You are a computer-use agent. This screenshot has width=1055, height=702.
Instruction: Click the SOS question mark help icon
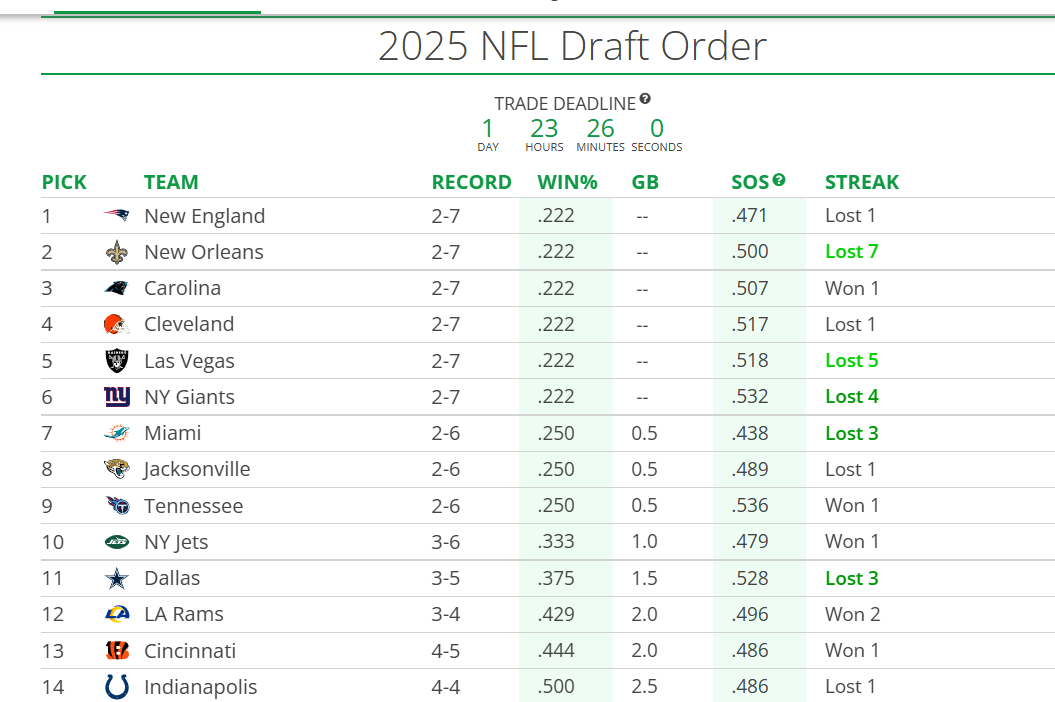click(779, 180)
